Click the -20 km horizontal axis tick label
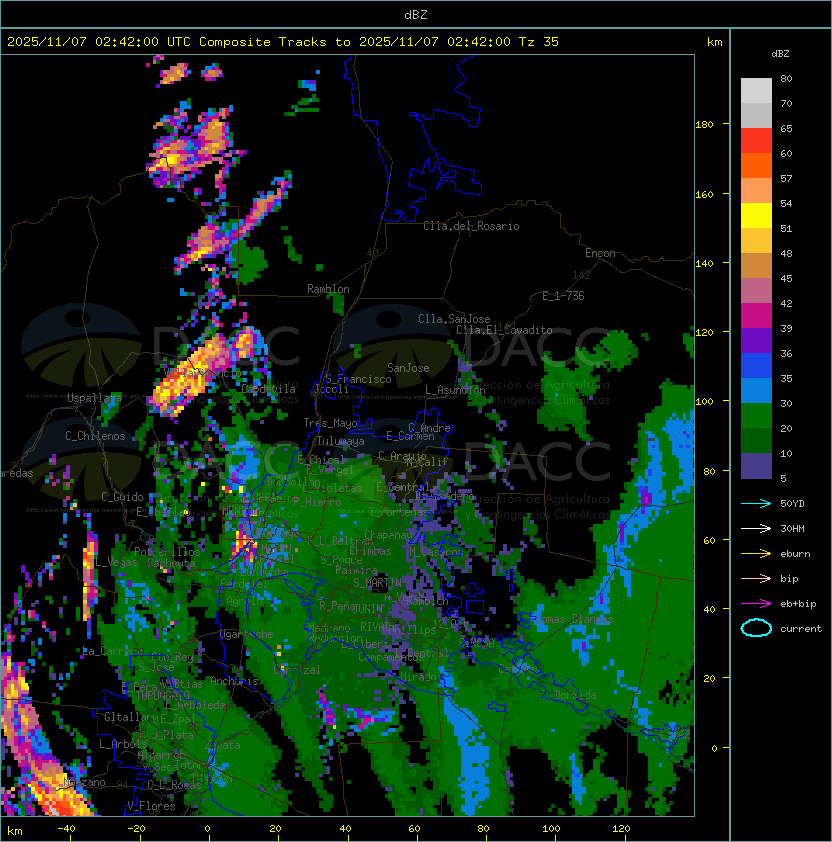This screenshot has height=842, width=832. pyautogui.click(x=136, y=829)
